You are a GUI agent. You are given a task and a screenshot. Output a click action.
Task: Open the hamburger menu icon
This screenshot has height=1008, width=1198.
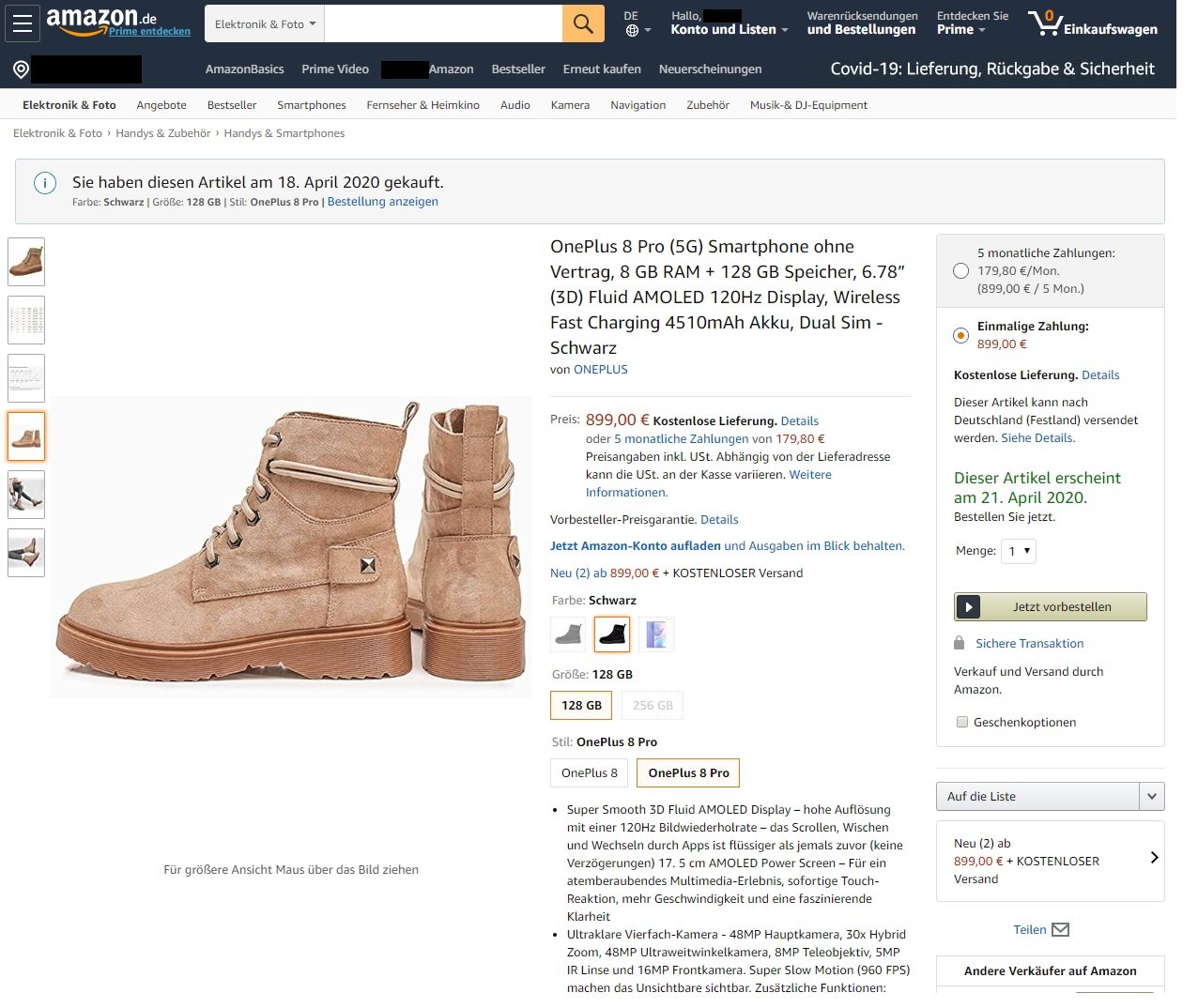[23, 23]
